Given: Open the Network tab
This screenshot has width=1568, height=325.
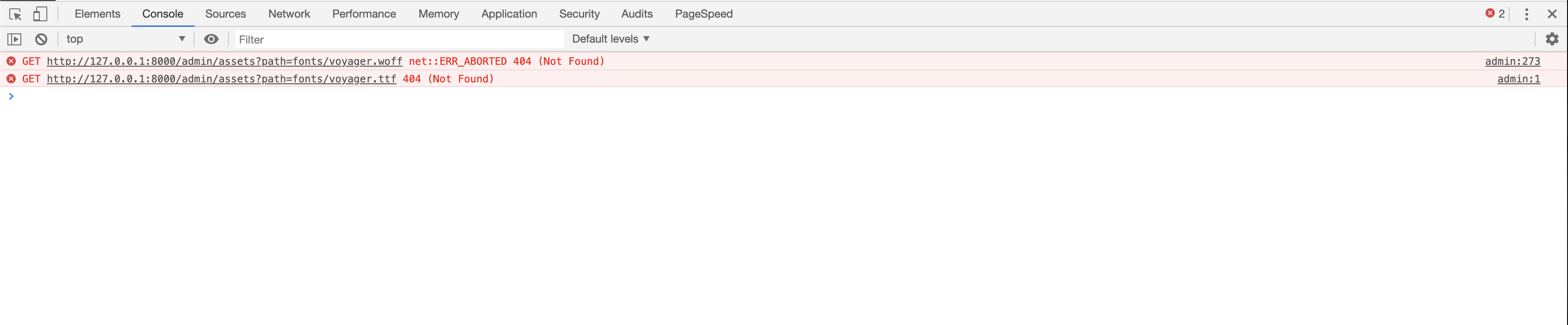Looking at the screenshot, I should click(x=289, y=14).
